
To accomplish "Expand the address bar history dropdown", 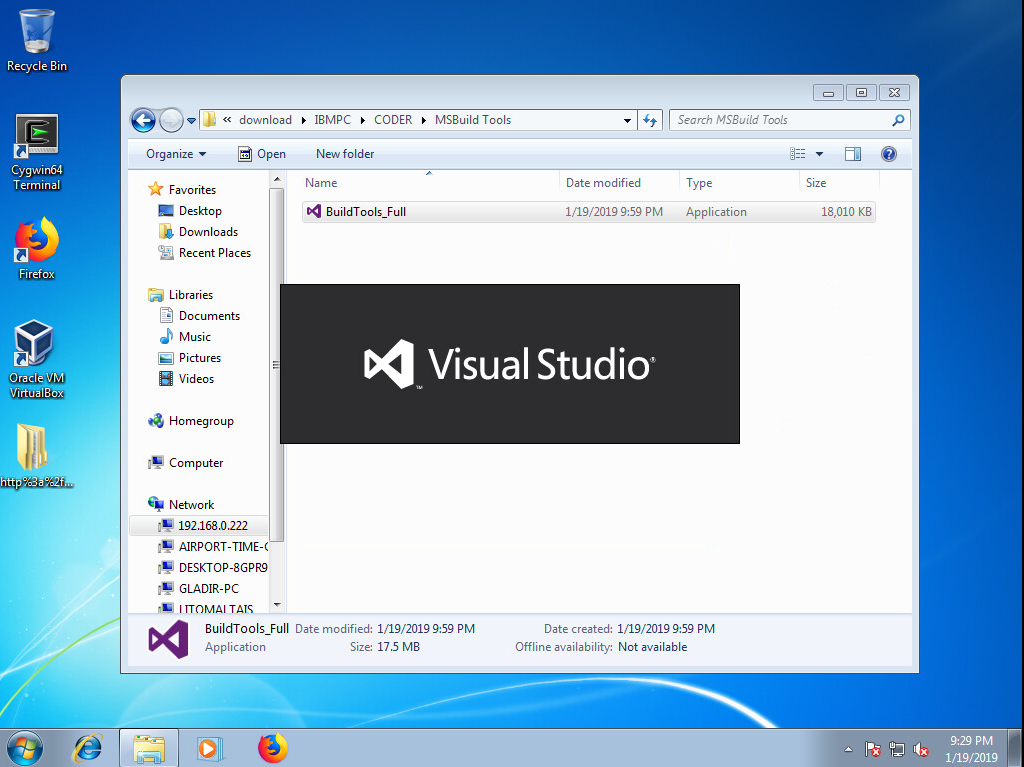I will 627,120.
